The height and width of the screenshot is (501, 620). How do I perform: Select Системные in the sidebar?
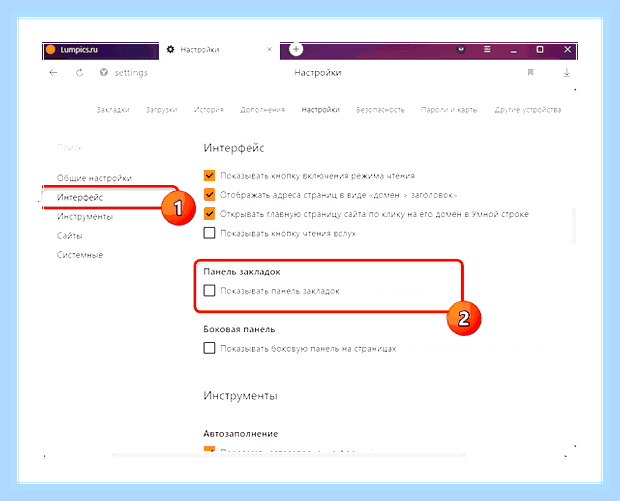click(80, 255)
